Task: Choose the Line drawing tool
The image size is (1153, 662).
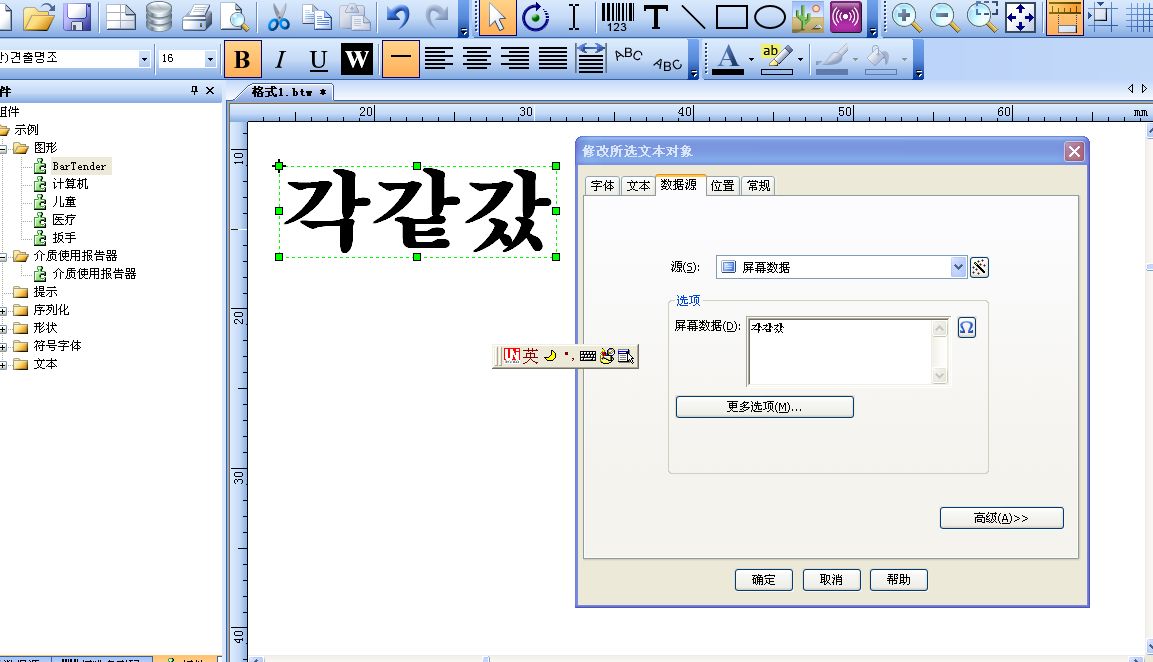Action: [693, 17]
